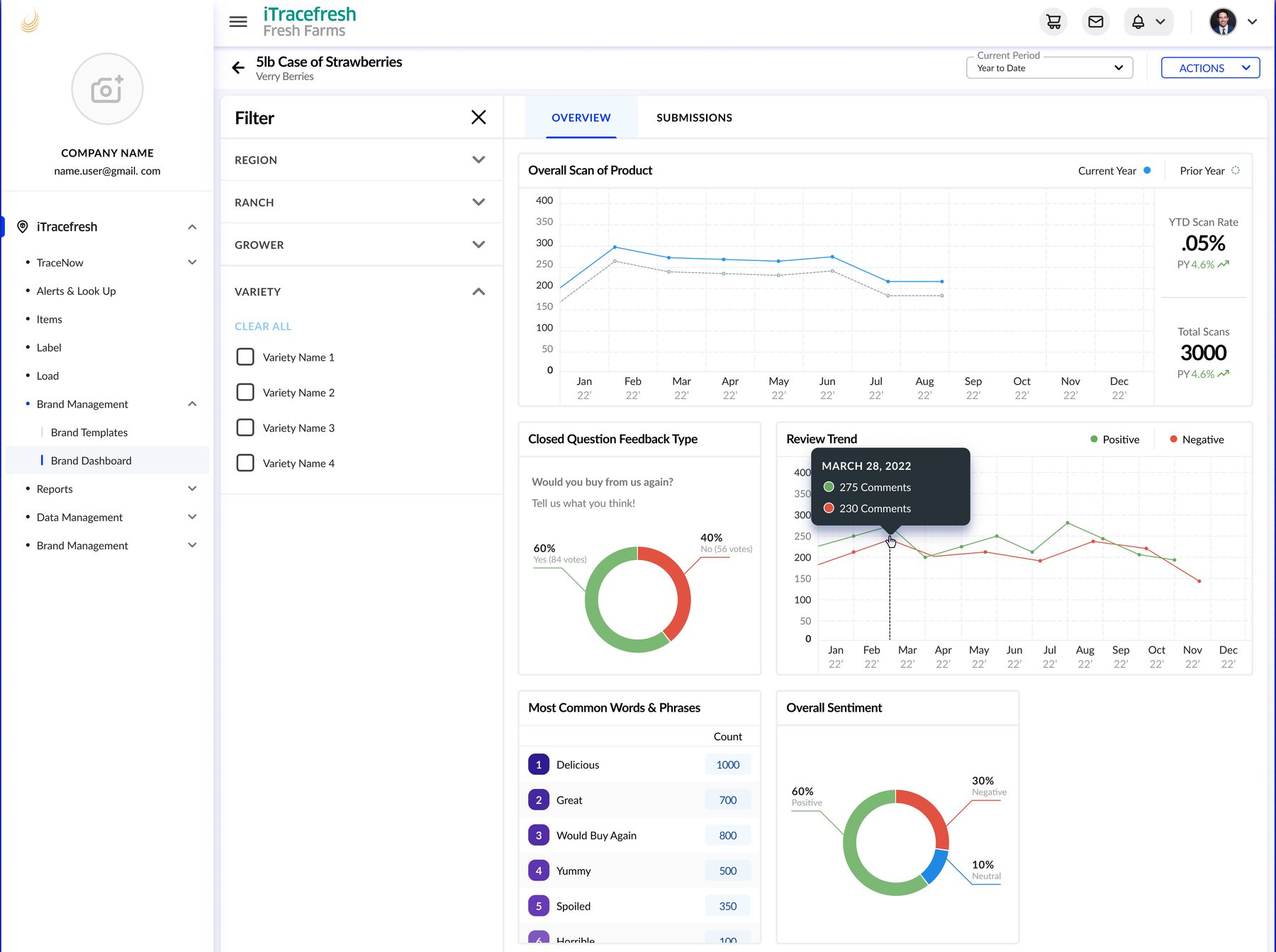The height and width of the screenshot is (952, 1276).
Task: Check the Variety Name 4 checkbox
Action: 245,463
